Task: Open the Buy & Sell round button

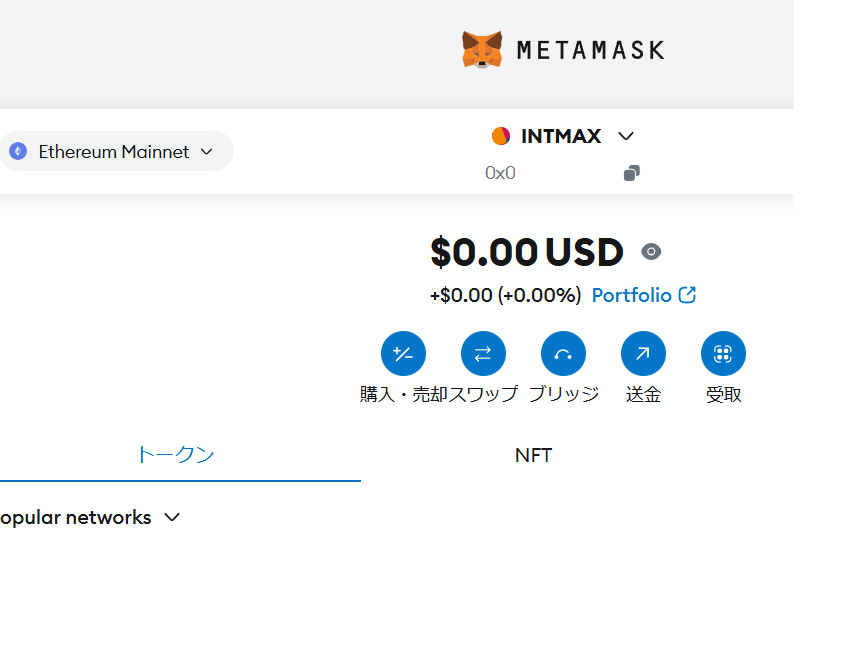Action: [403, 354]
